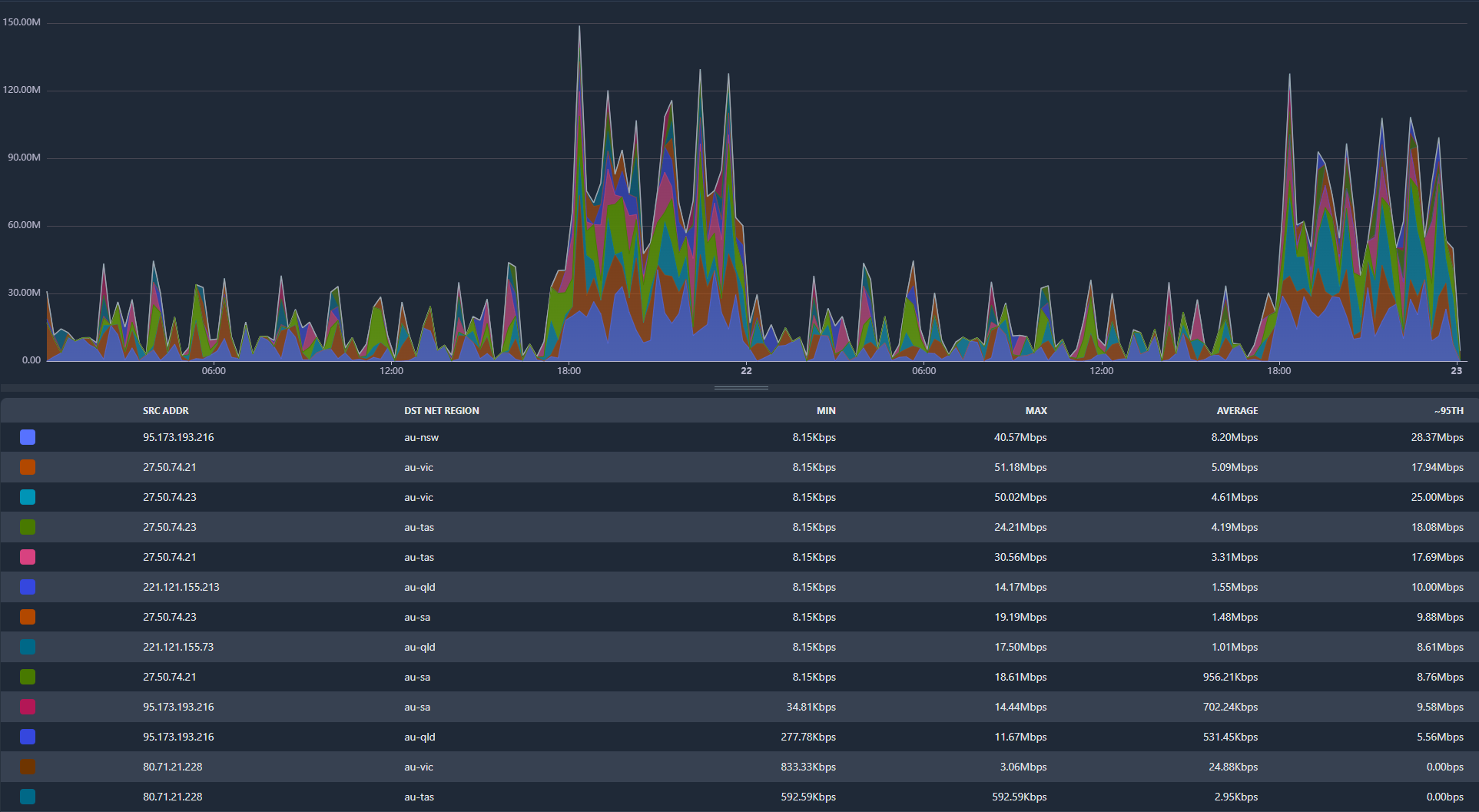
Task: Sort table by SRC ADDR column
Action: pyautogui.click(x=165, y=411)
